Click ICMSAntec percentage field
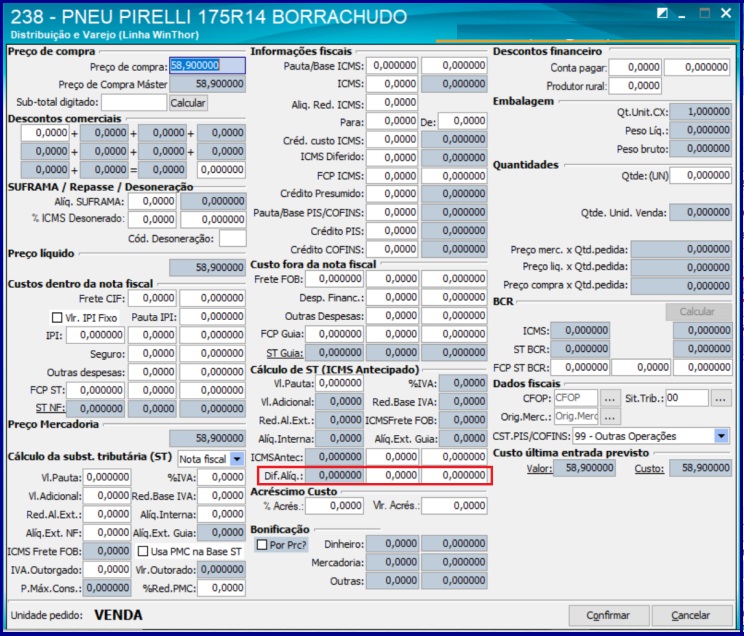The height and width of the screenshot is (636, 744). click(x=392, y=457)
